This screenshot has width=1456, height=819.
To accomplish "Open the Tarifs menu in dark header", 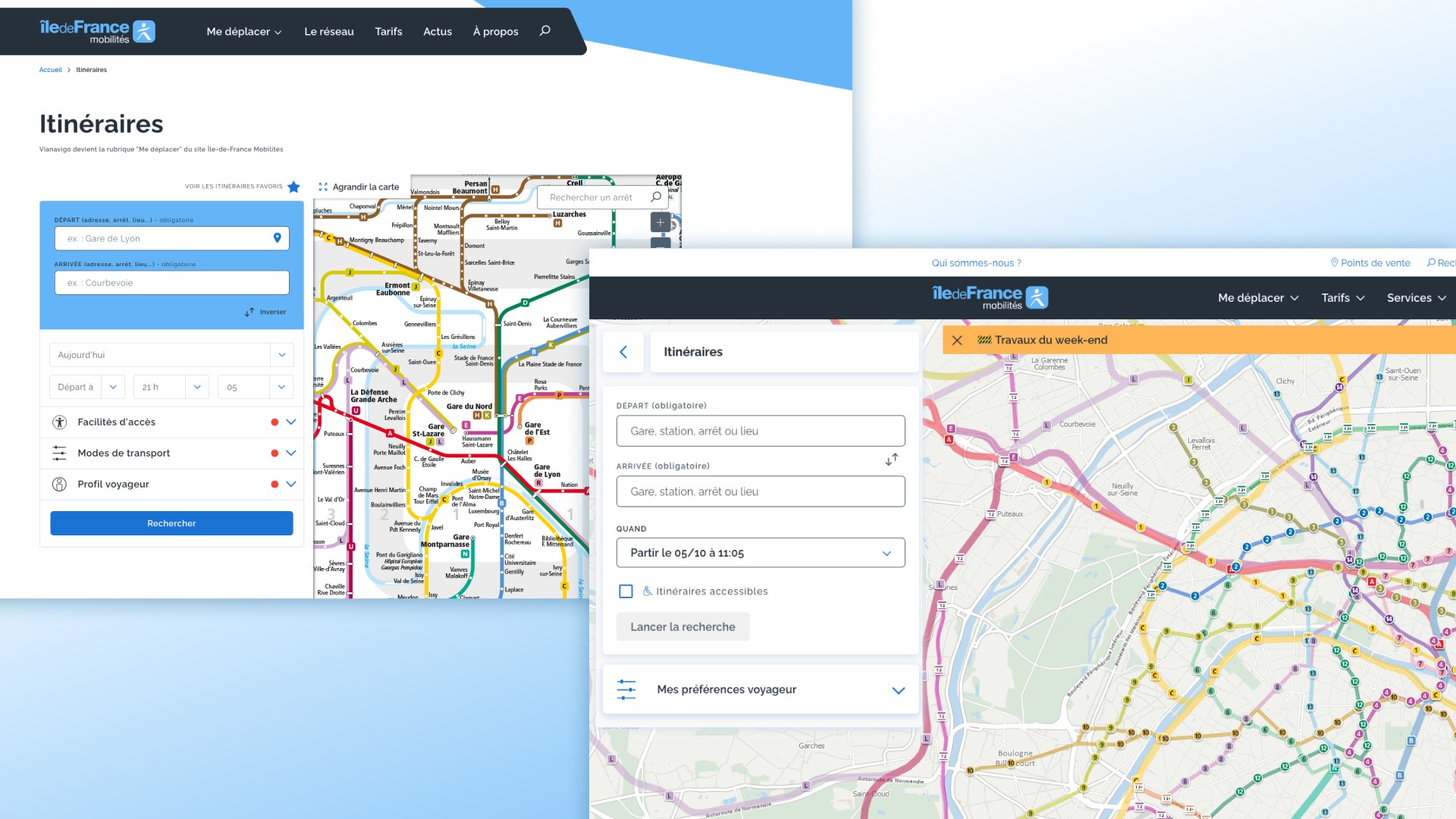I will point(1342,298).
